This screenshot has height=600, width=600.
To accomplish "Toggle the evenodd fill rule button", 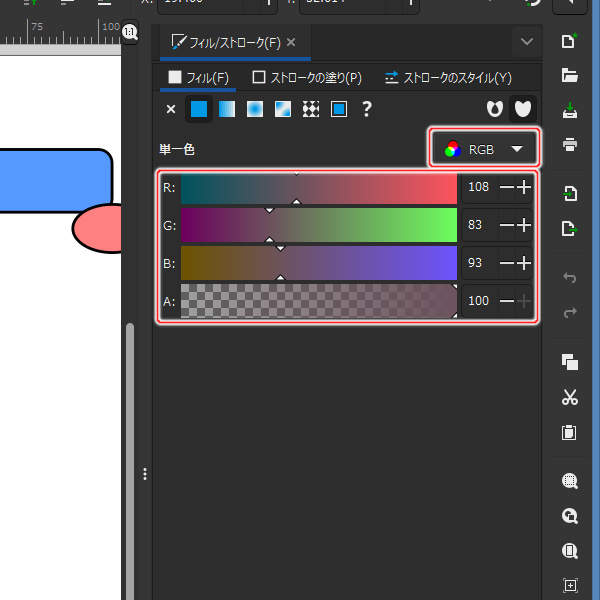I will click(x=494, y=109).
